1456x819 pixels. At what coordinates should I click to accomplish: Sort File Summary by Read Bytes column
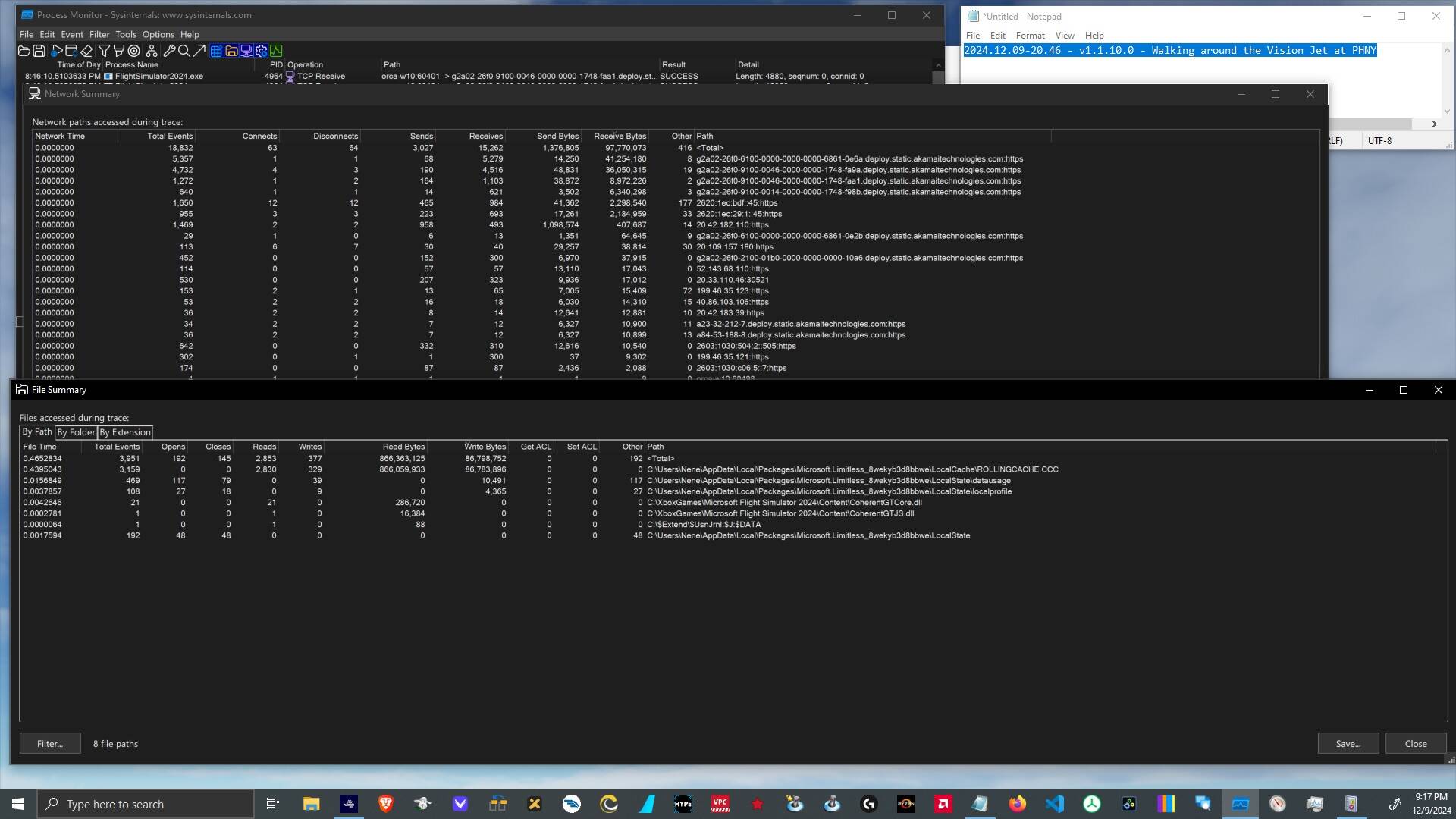[376, 447]
